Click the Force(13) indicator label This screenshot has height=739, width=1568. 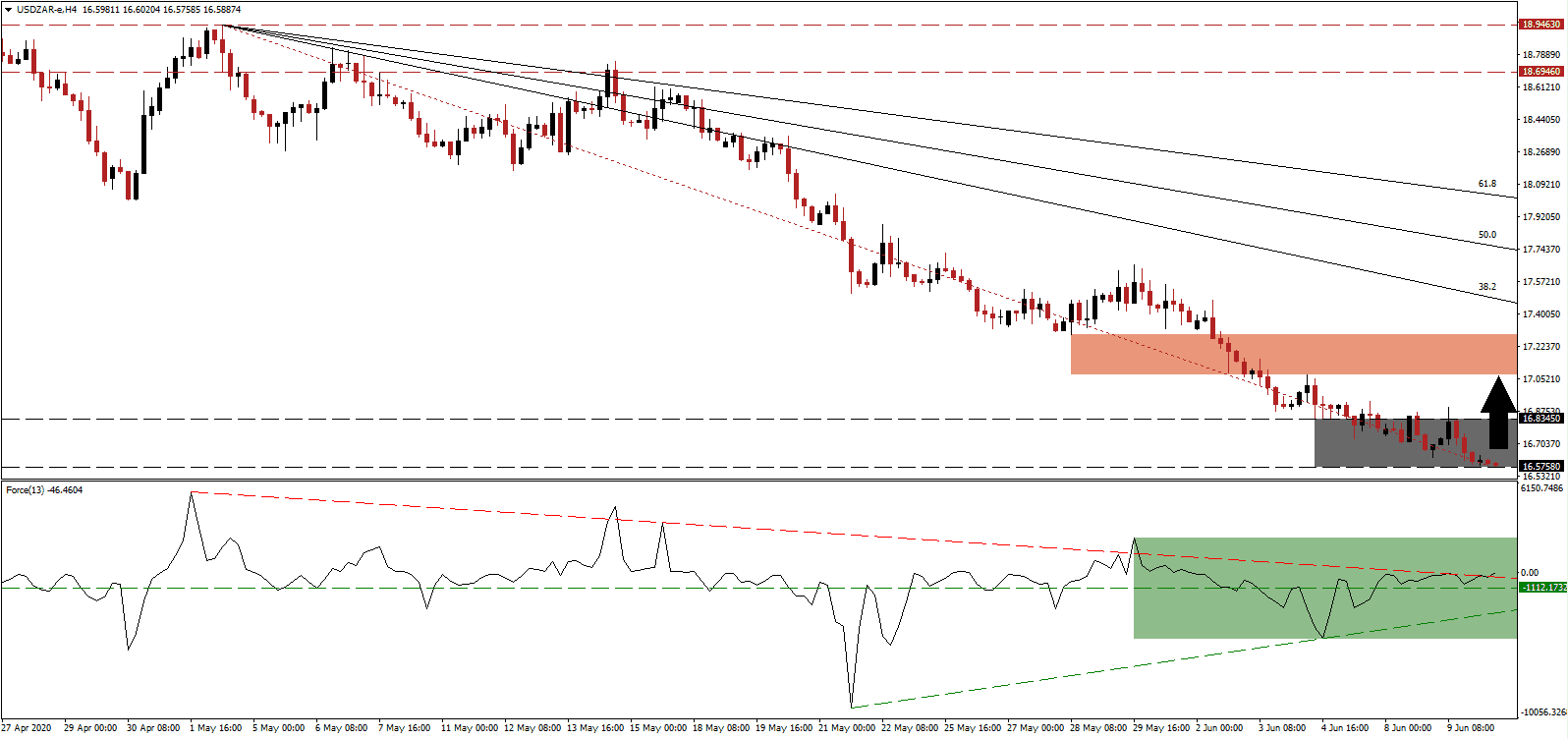44,490
